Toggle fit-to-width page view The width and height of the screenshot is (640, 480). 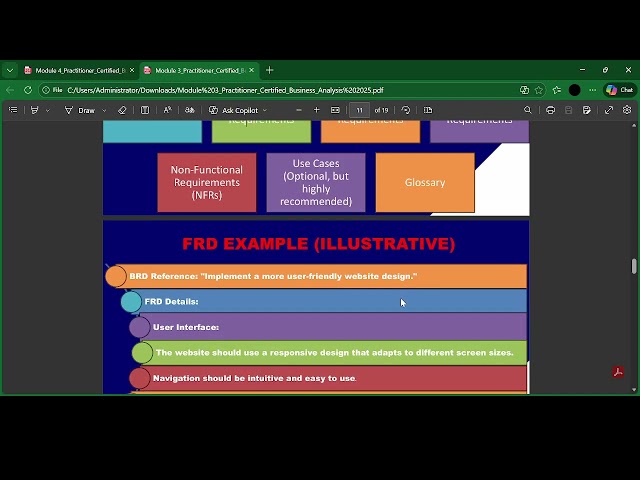[335, 110]
